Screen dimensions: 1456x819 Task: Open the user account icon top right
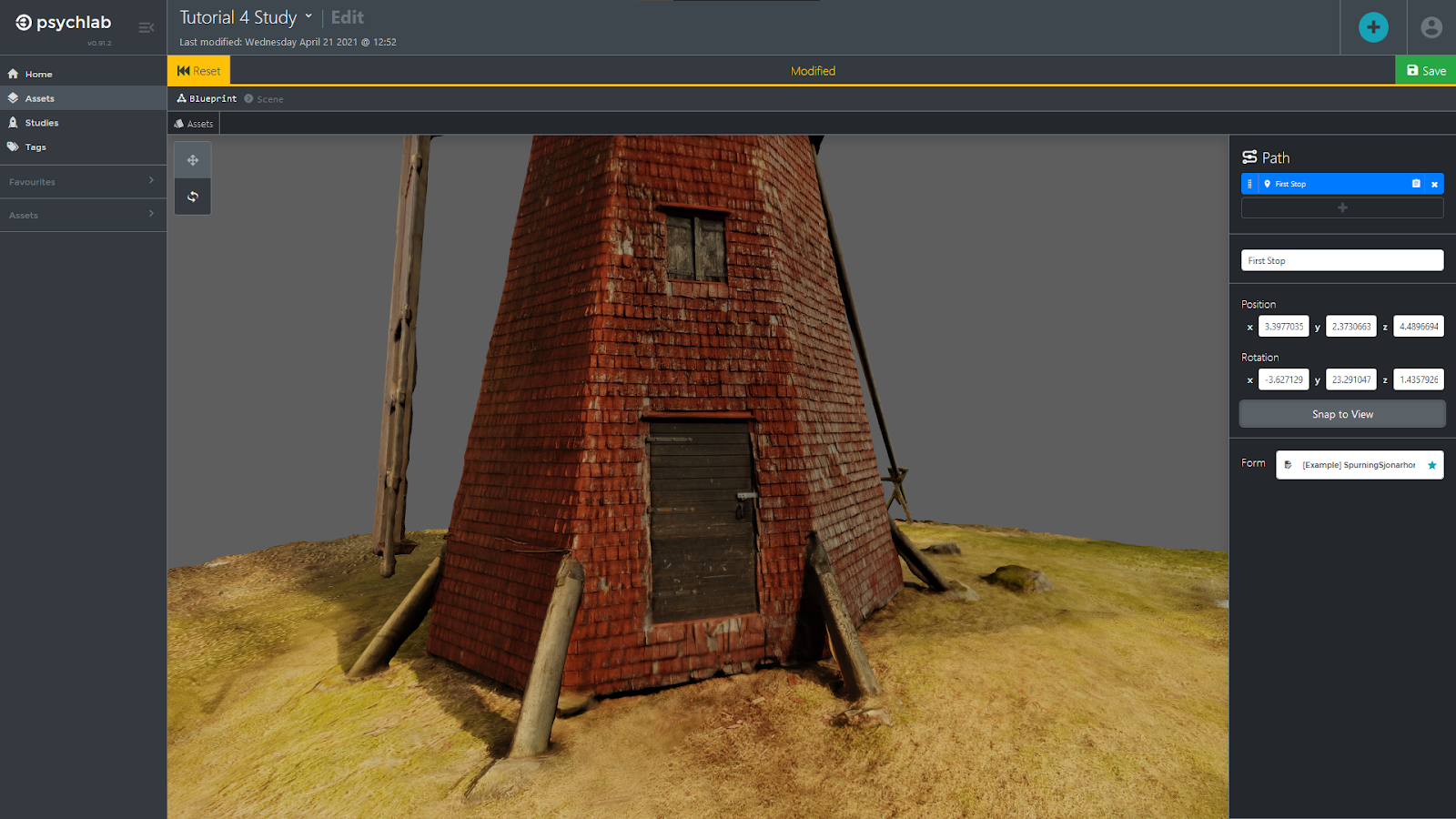pyautogui.click(x=1429, y=27)
